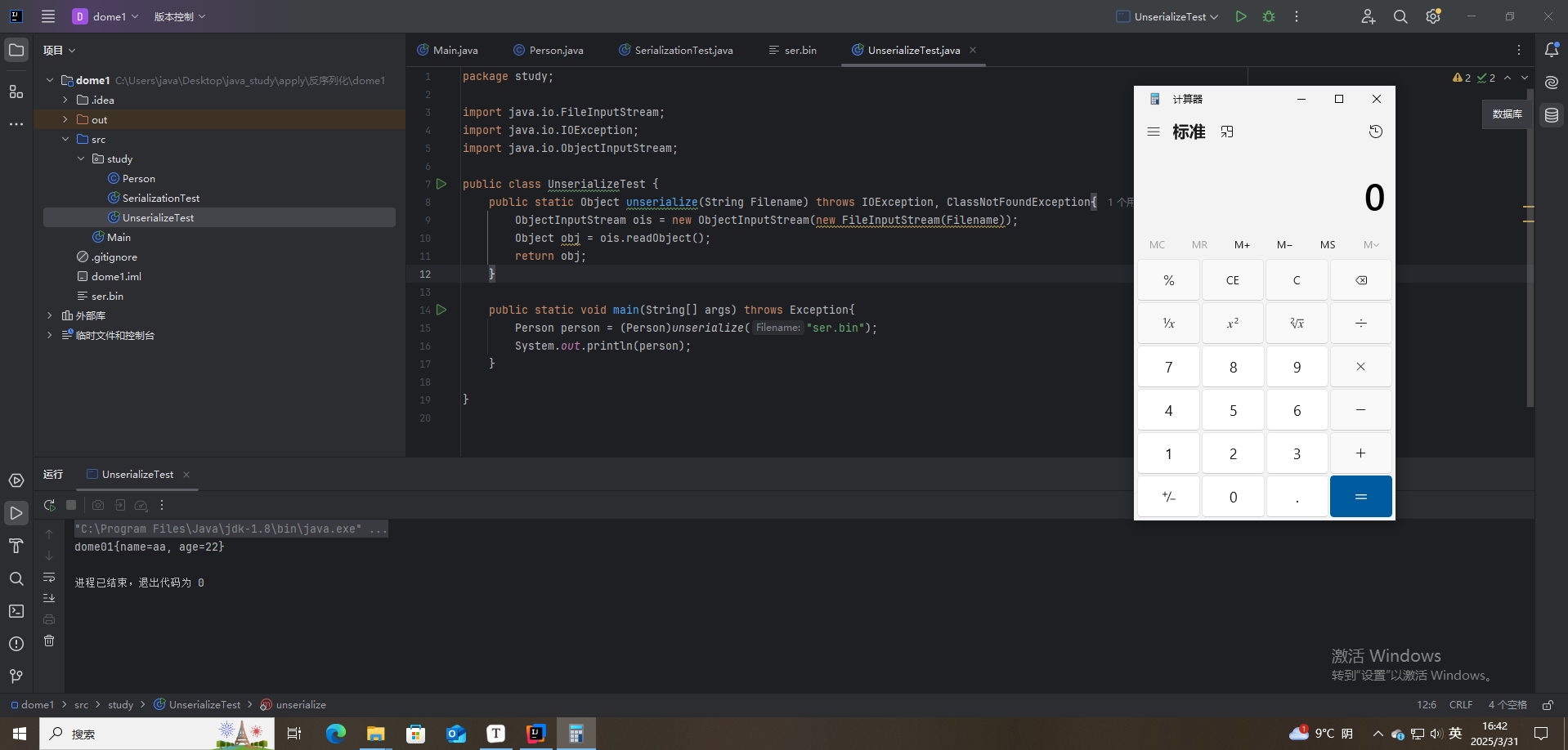
Task: Show more tool windows with the ellipsis icon
Action: (x=16, y=124)
